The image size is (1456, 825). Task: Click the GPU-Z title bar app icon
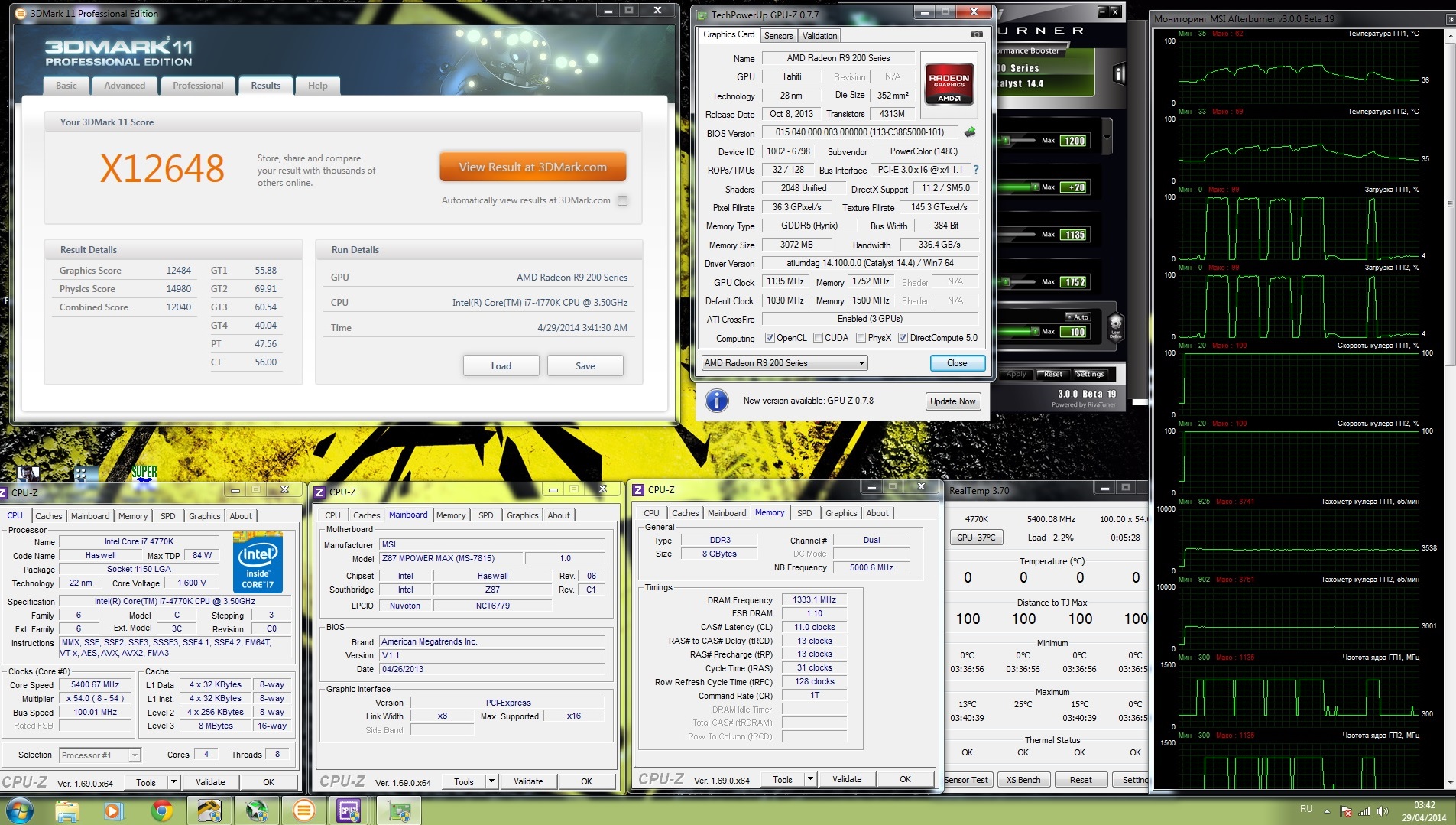pyautogui.click(x=701, y=15)
